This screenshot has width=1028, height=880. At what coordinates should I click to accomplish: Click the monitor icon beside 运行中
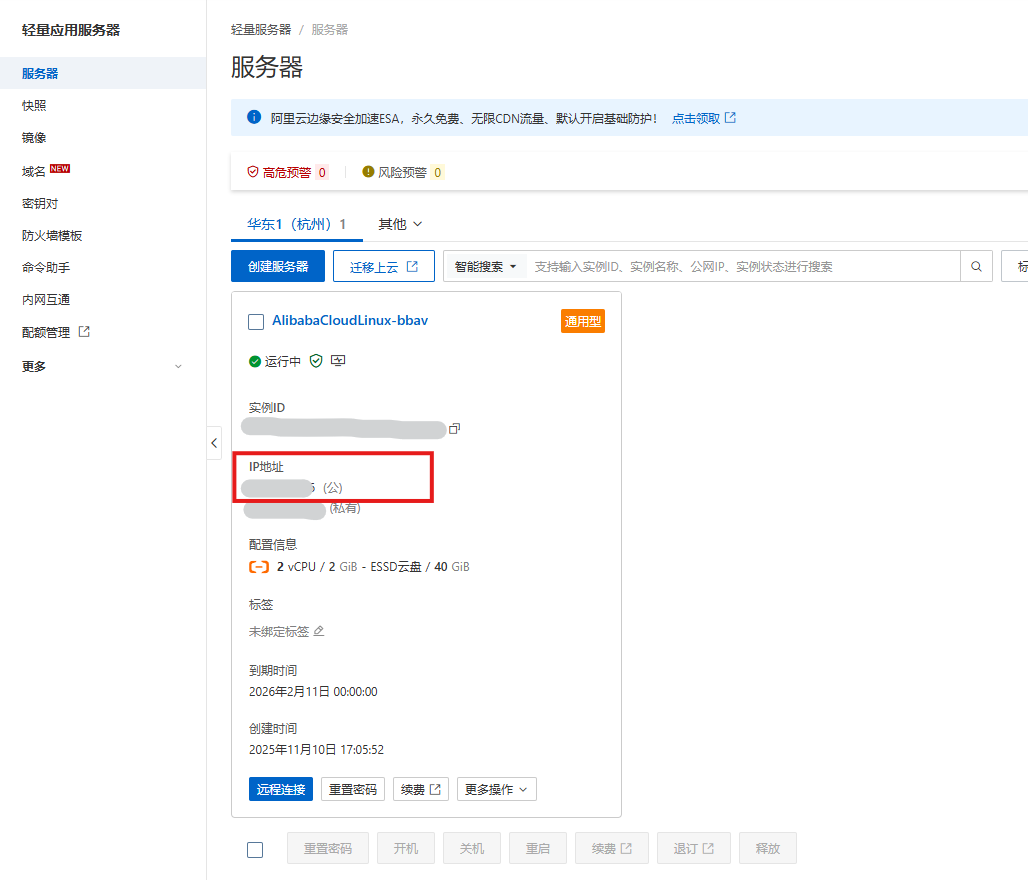[338, 361]
